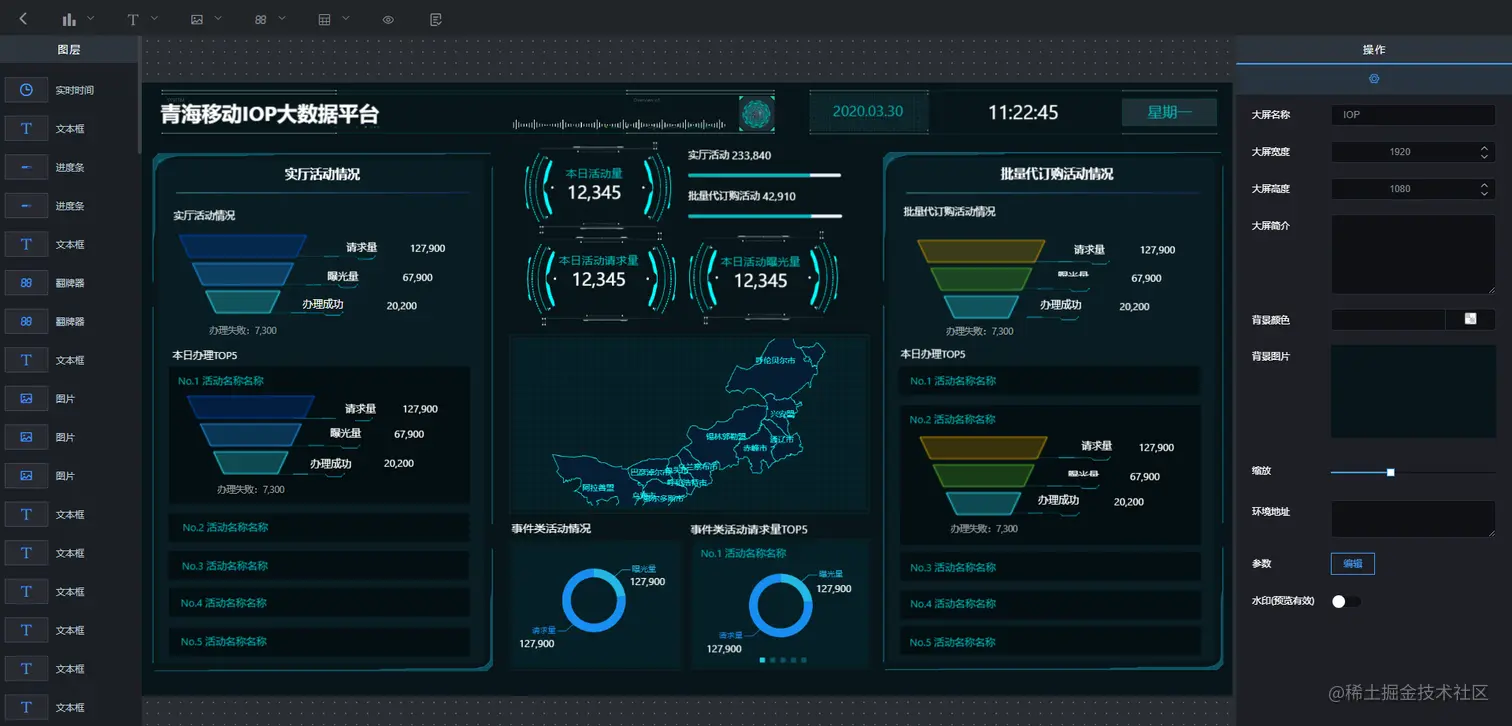Screen dimensions: 1512x726
Task: Click the 缩放 slider handle
Action: click(x=1390, y=472)
